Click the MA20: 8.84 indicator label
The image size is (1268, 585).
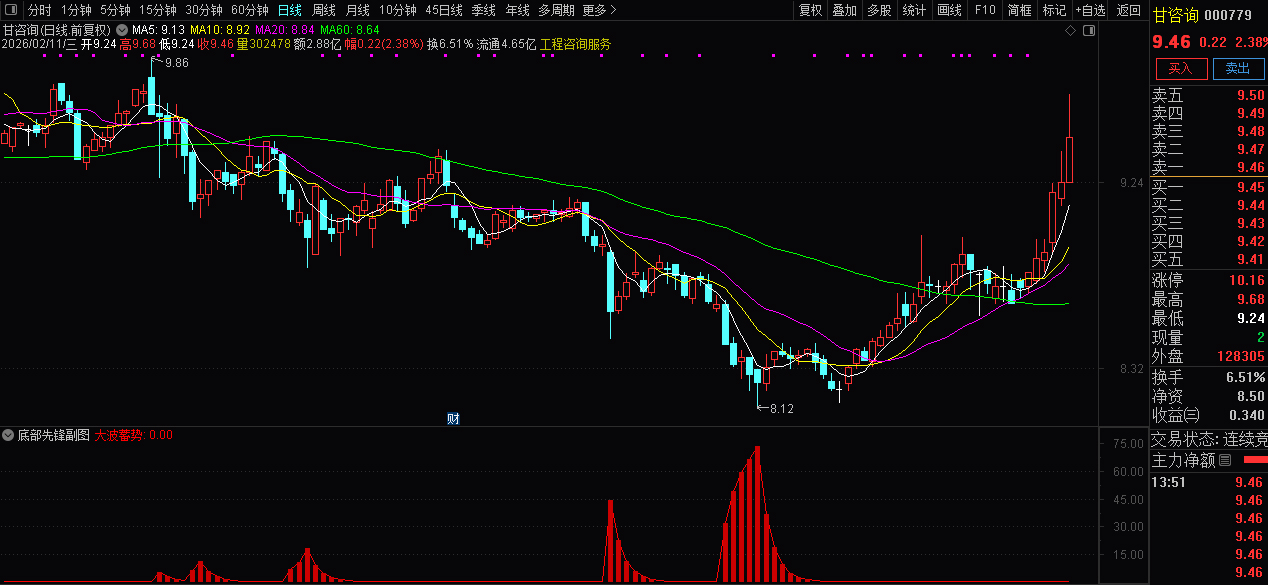click(285, 30)
